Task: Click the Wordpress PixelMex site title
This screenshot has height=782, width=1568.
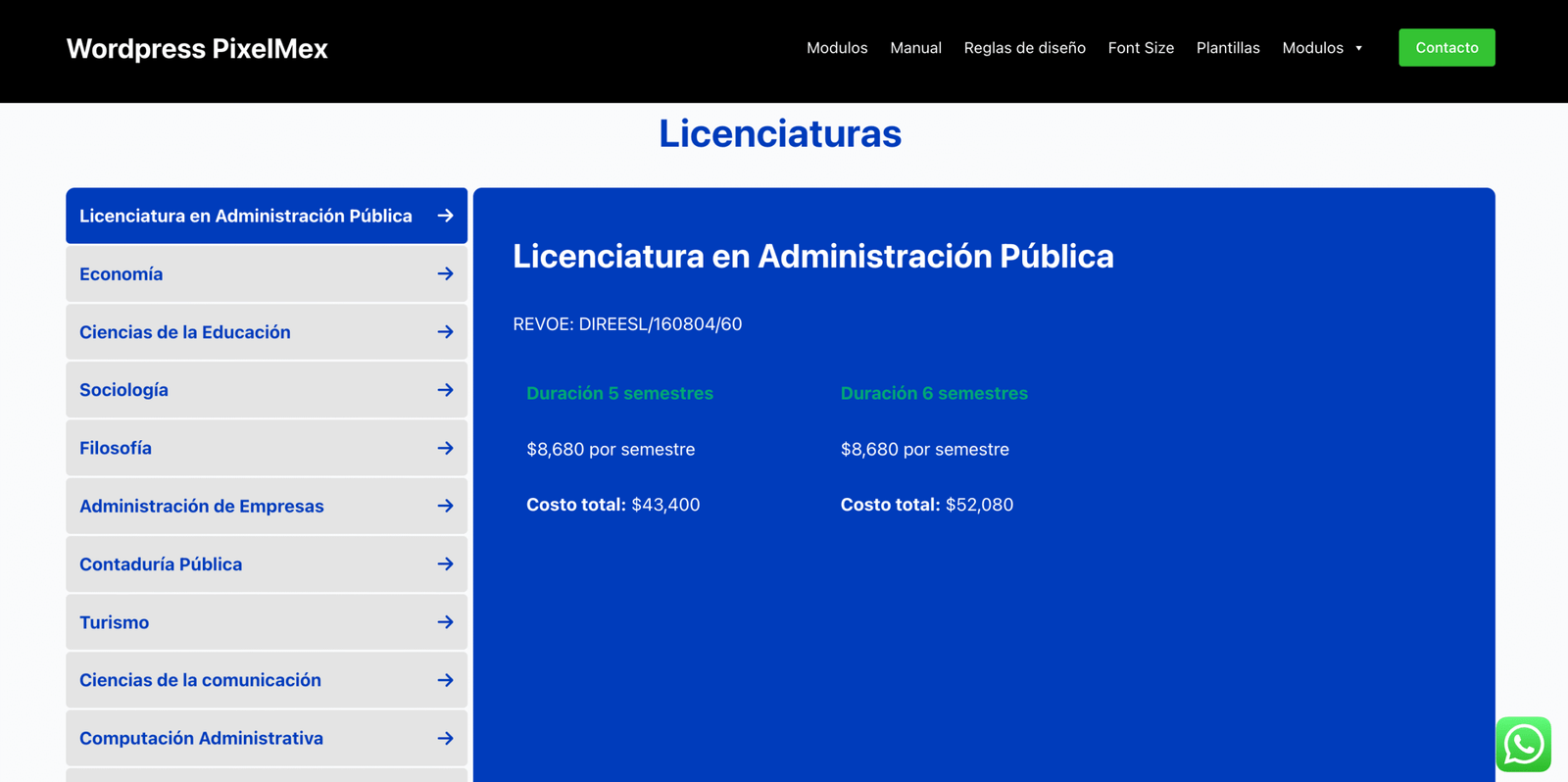Action: click(197, 49)
